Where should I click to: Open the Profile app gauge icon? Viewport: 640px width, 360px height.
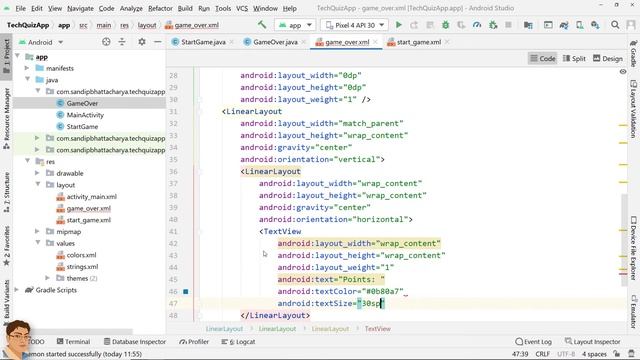(477, 25)
